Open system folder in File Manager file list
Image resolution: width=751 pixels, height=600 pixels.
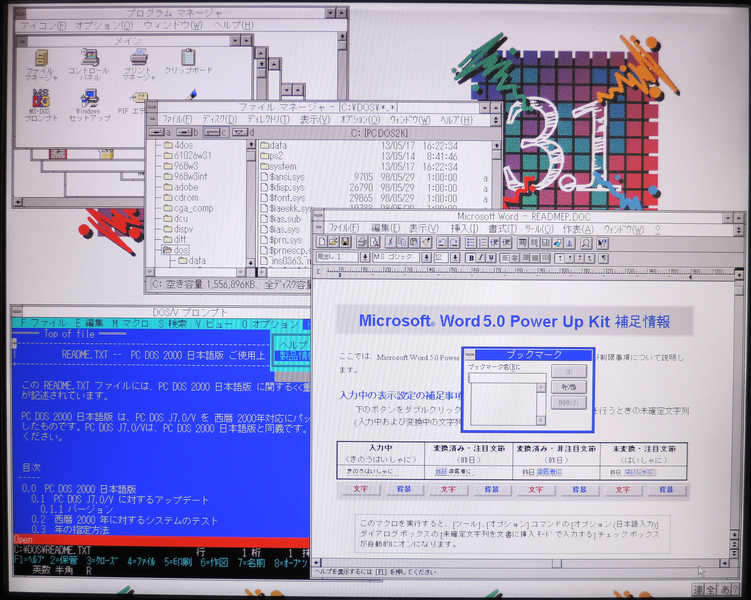tap(278, 166)
